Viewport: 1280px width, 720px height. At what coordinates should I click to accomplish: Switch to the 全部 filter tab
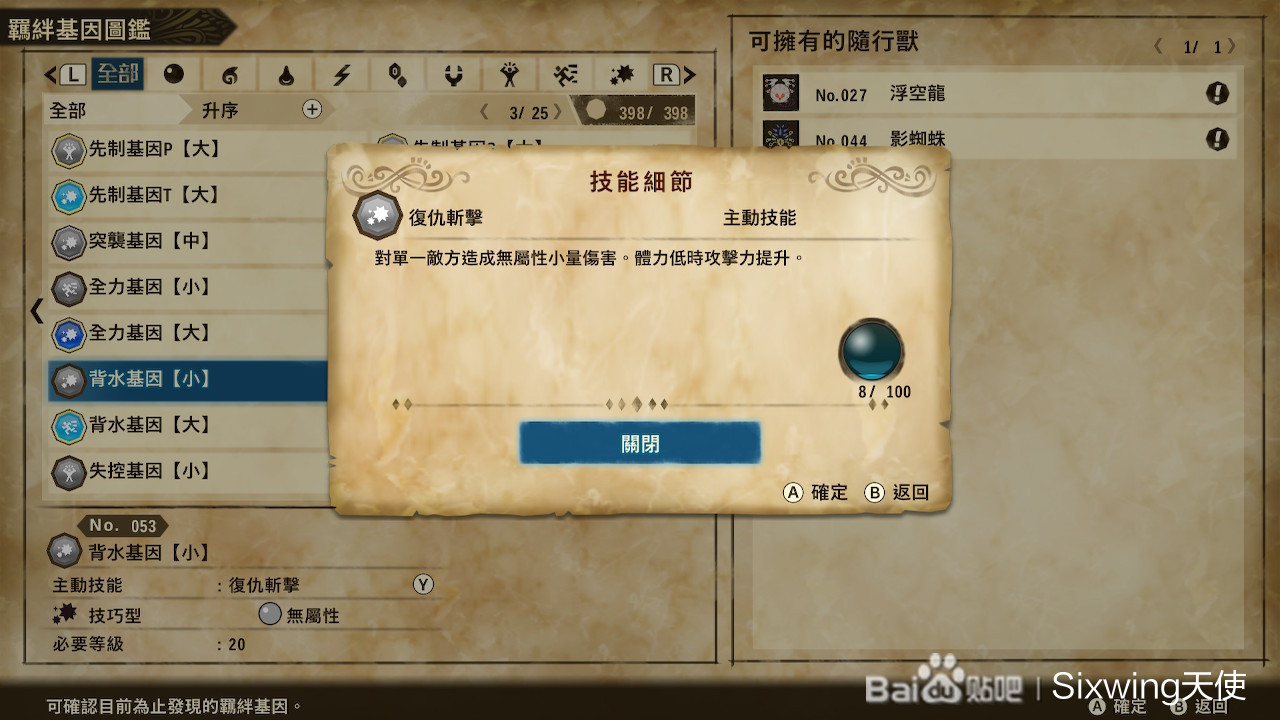[117, 75]
